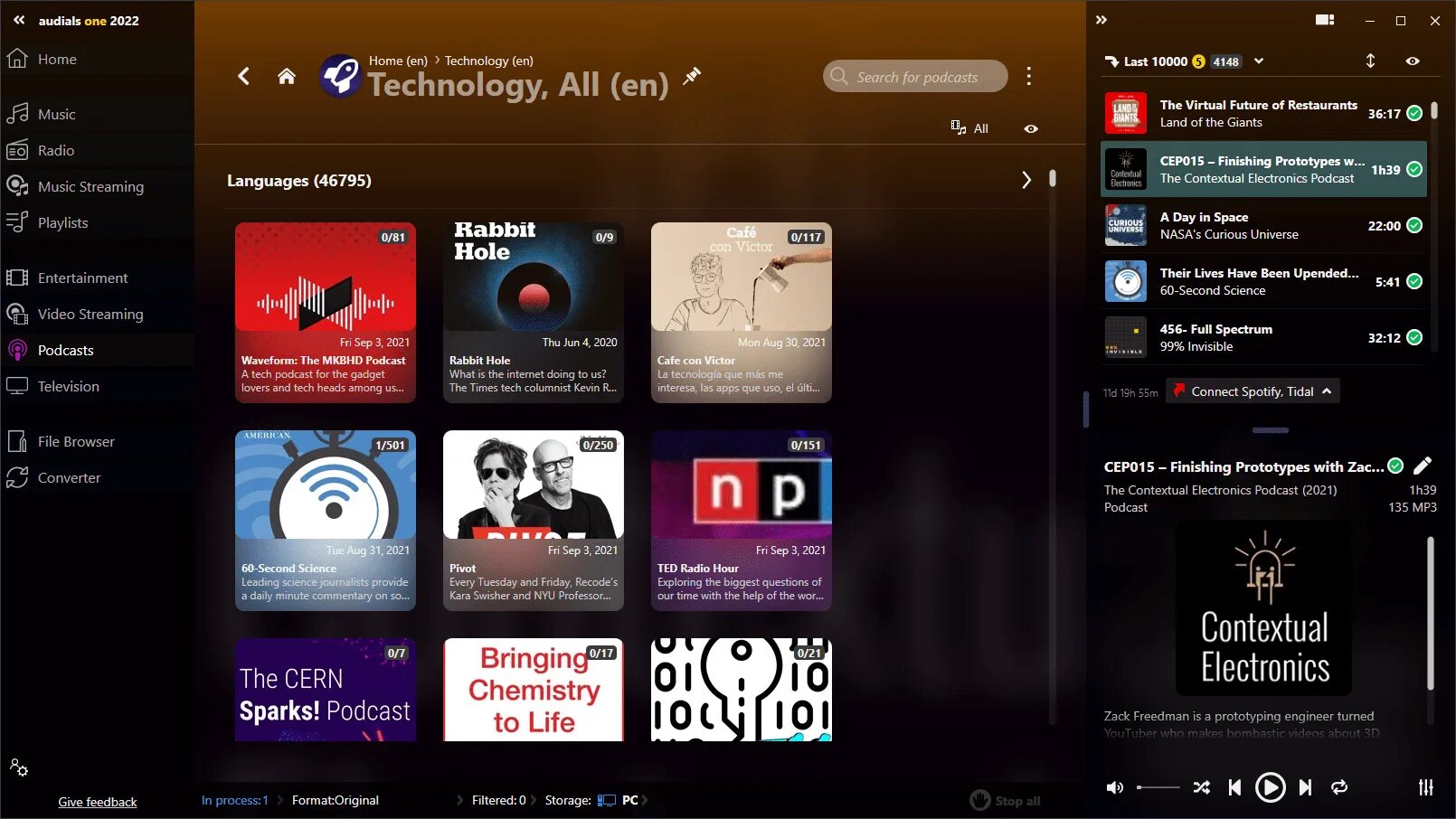Open the File Browser
Image resolution: width=1456 pixels, height=819 pixels.
click(97, 441)
